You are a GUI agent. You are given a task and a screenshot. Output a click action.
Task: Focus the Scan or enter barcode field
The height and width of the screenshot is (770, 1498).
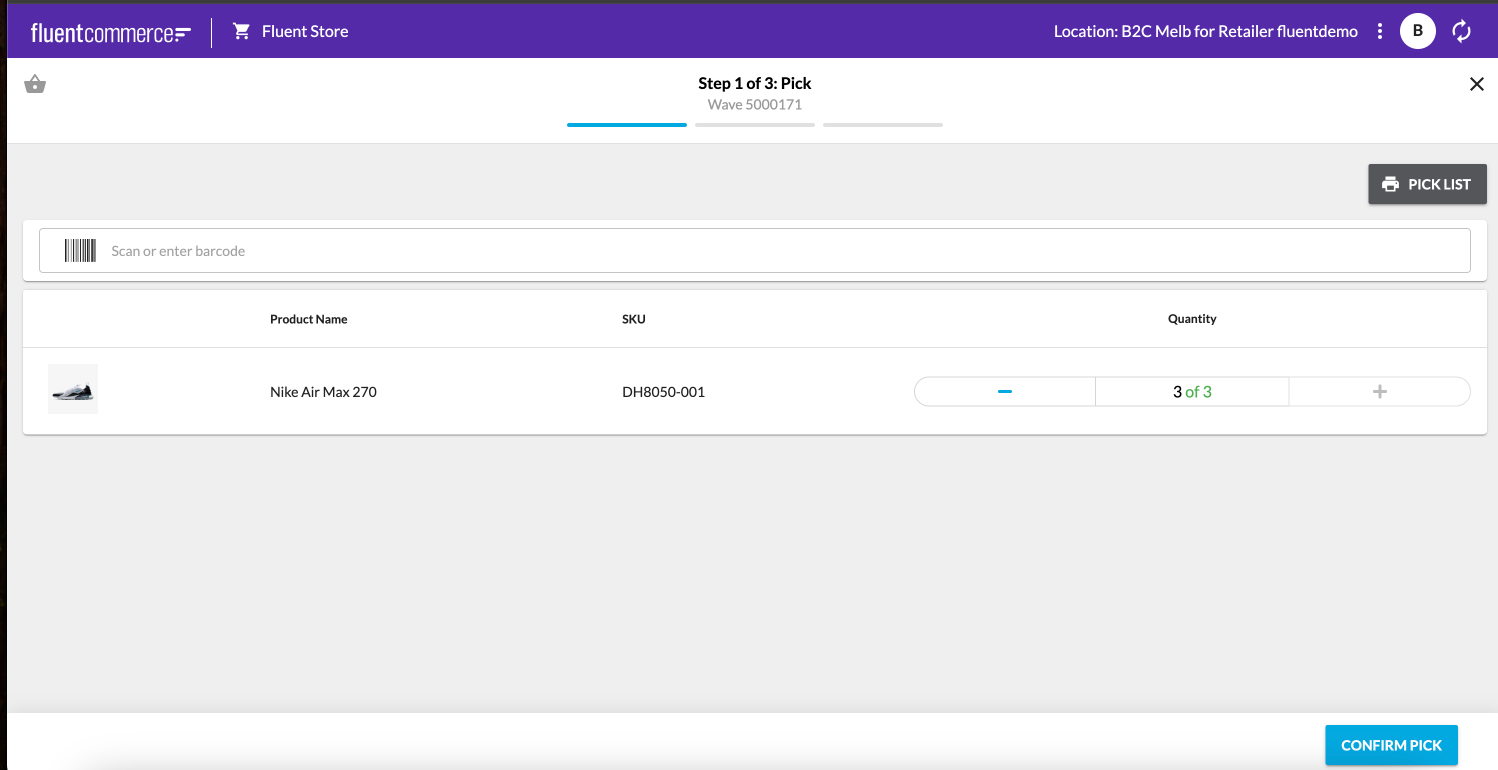point(780,251)
